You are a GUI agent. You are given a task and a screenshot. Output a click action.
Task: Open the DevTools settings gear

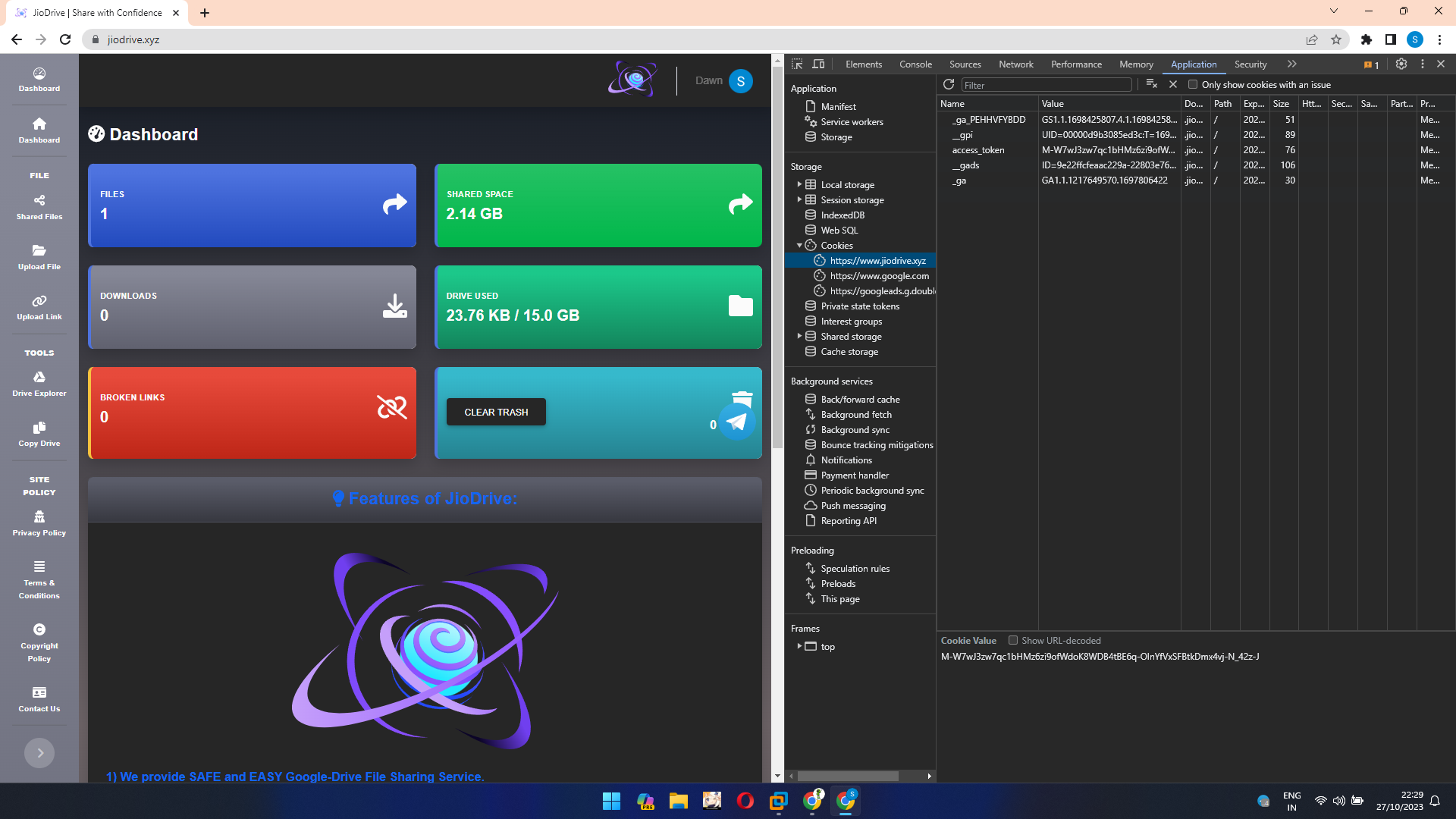click(x=1401, y=64)
